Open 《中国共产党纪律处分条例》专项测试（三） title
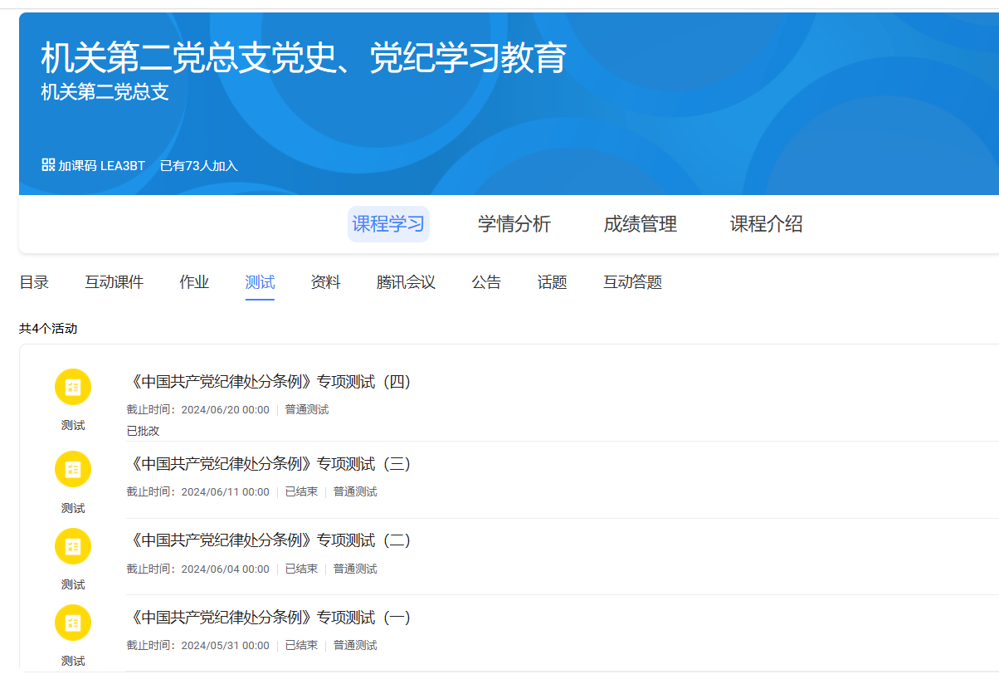 pos(270,464)
